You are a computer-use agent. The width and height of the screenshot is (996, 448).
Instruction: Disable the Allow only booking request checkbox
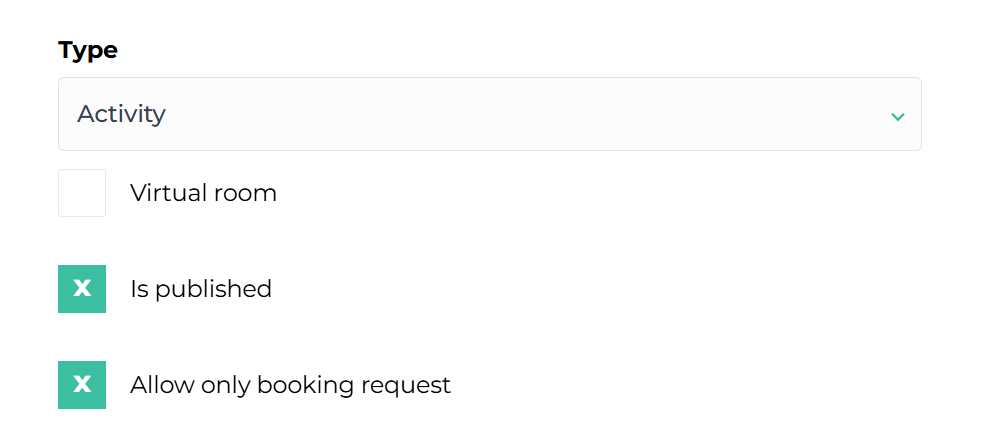(x=82, y=385)
